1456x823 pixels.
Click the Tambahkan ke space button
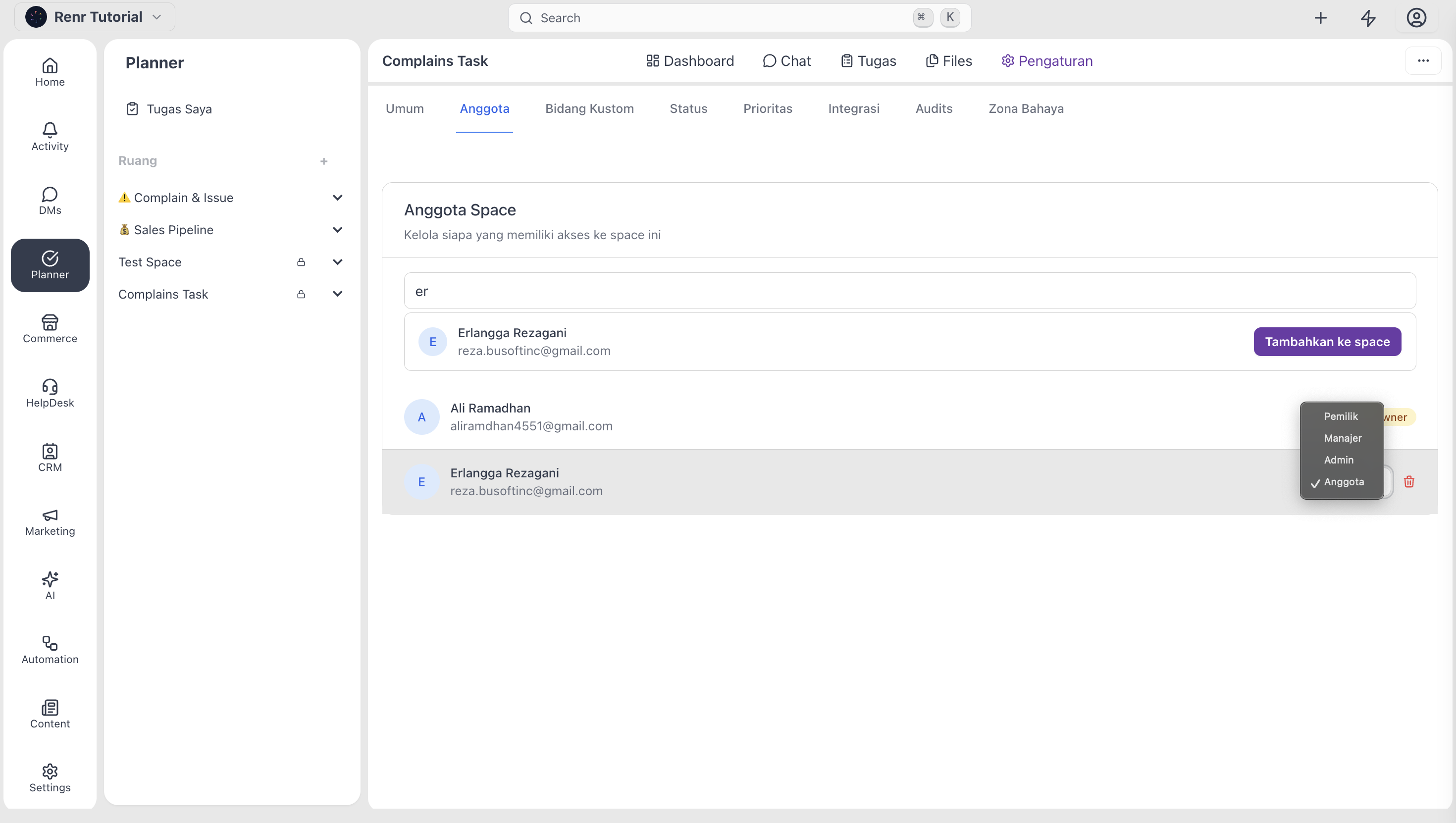click(1327, 342)
